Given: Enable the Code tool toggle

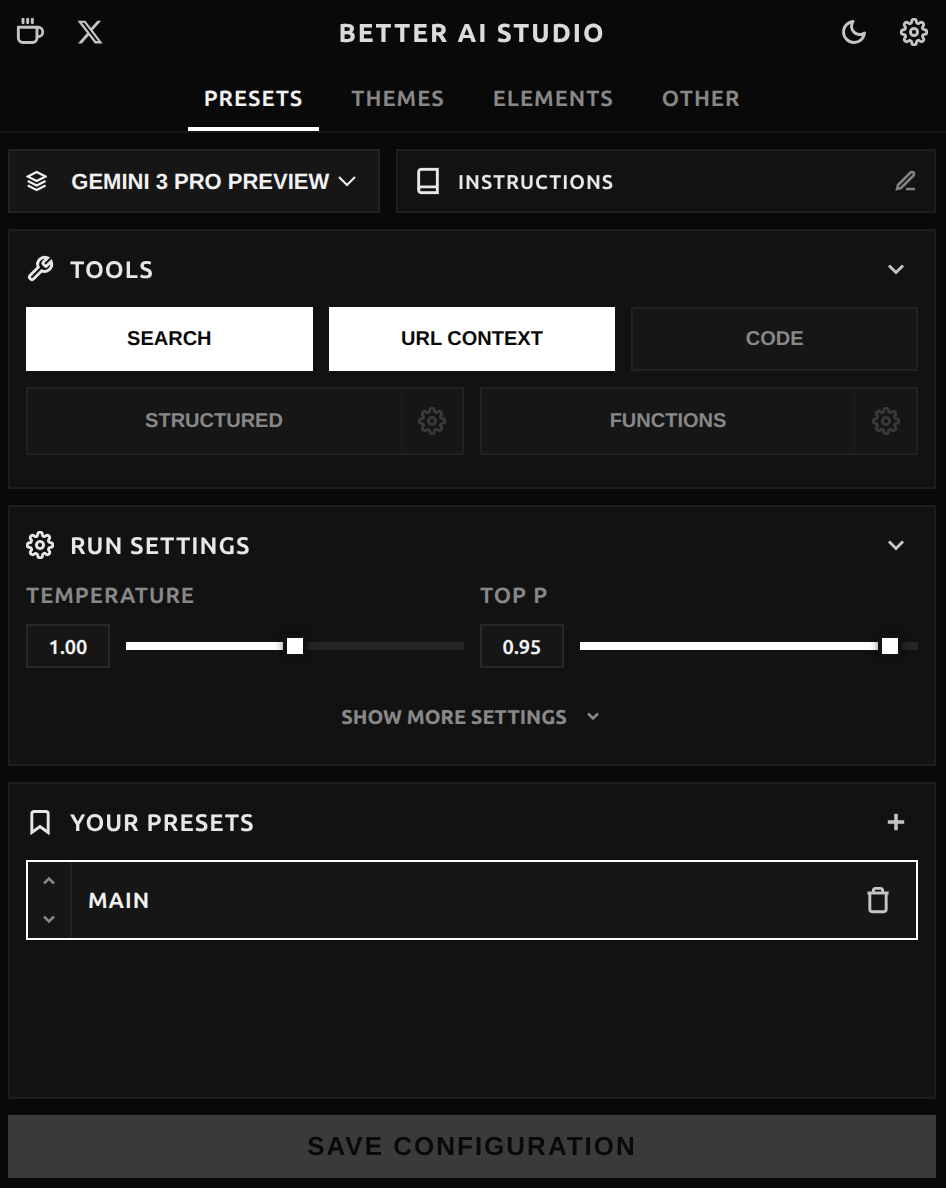Looking at the screenshot, I should pyautogui.click(x=774, y=339).
